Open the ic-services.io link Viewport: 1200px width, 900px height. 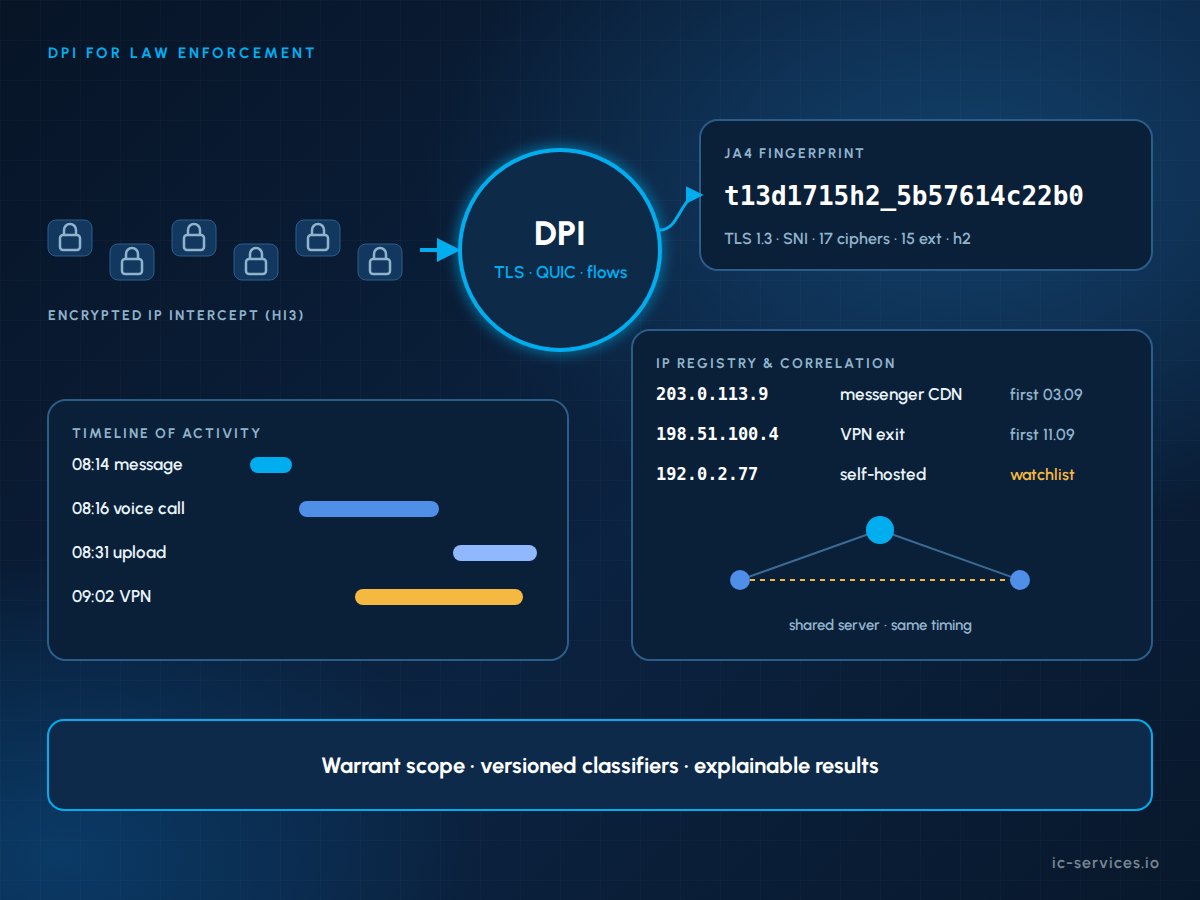1107,862
